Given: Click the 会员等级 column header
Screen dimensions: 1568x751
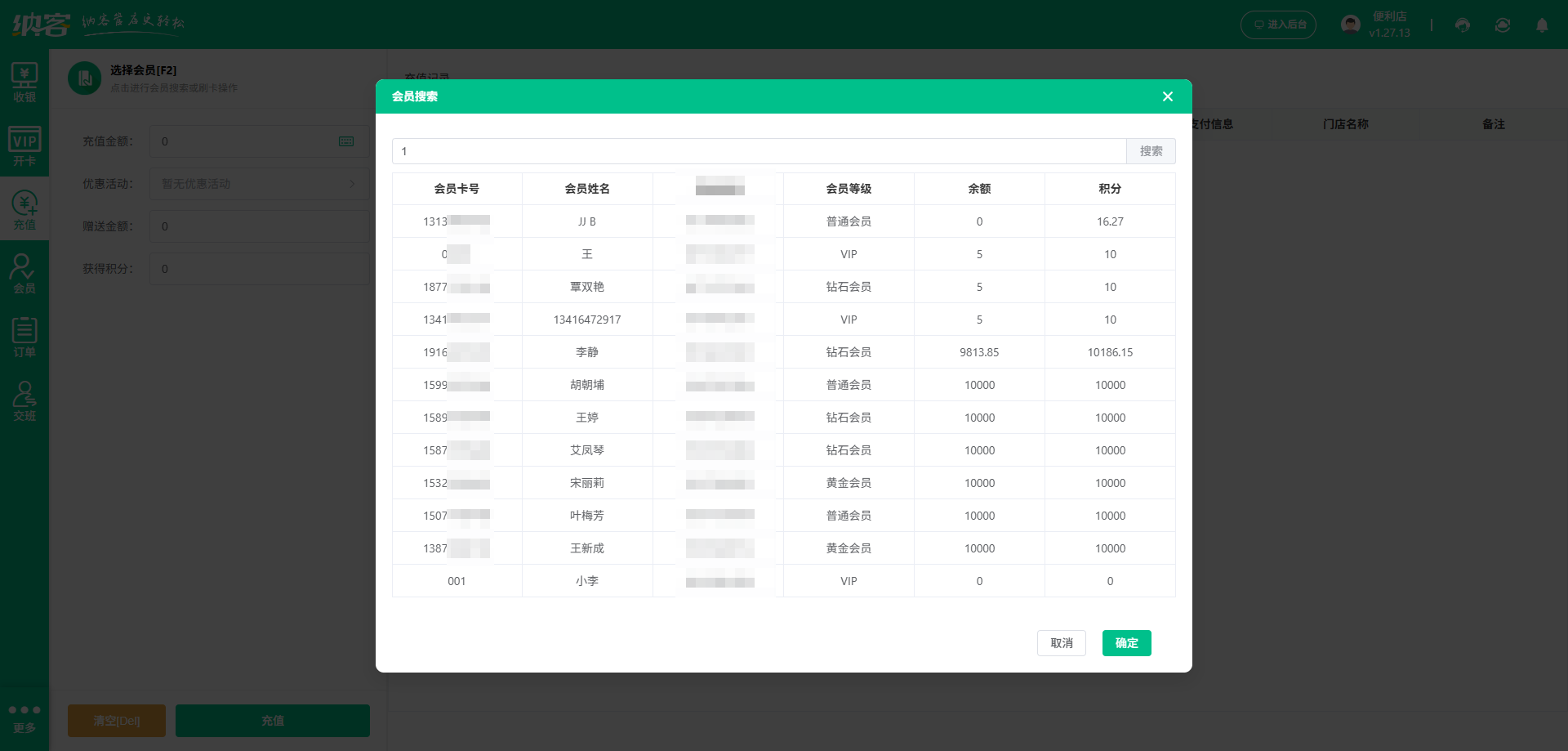Looking at the screenshot, I should (x=849, y=189).
